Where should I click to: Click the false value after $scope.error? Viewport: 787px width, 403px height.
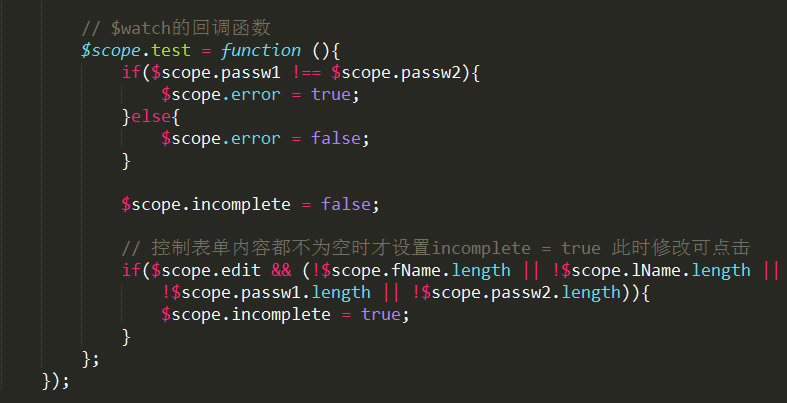[x=336, y=139]
